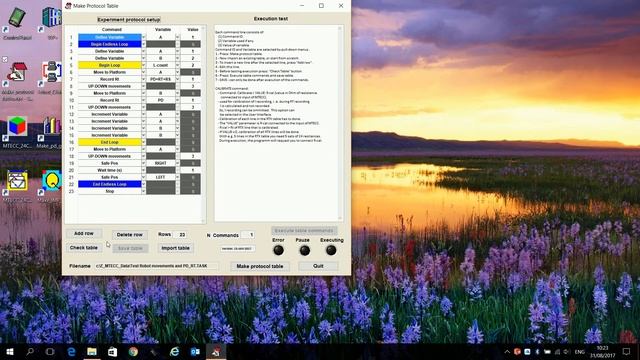This screenshot has width=640, height=360.
Task: Select the running Make Protocol Table taskbar icon
Action: [216, 351]
